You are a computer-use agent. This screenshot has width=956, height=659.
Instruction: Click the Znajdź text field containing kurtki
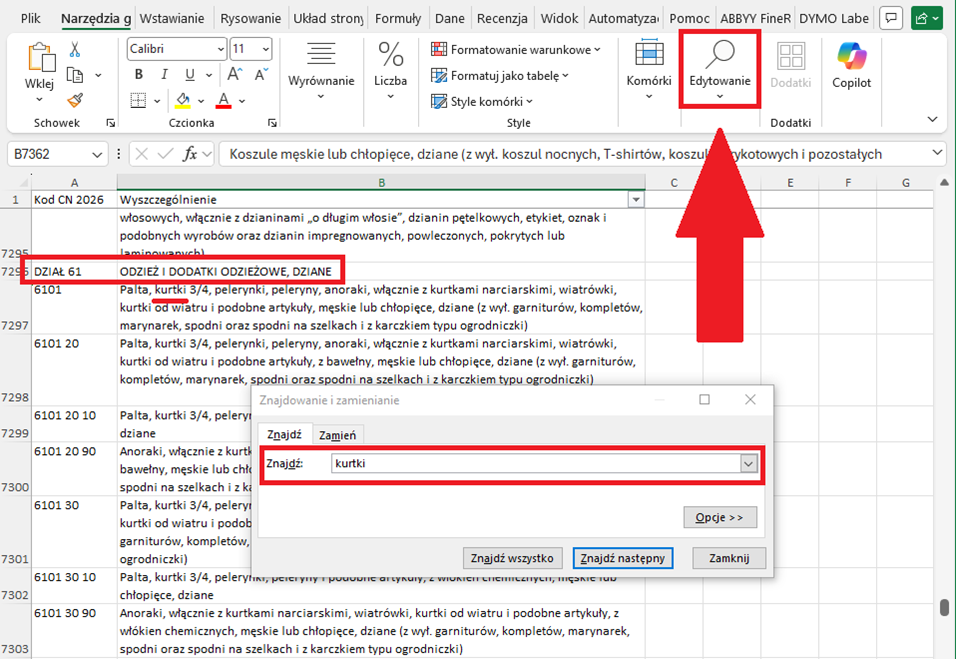click(530, 464)
